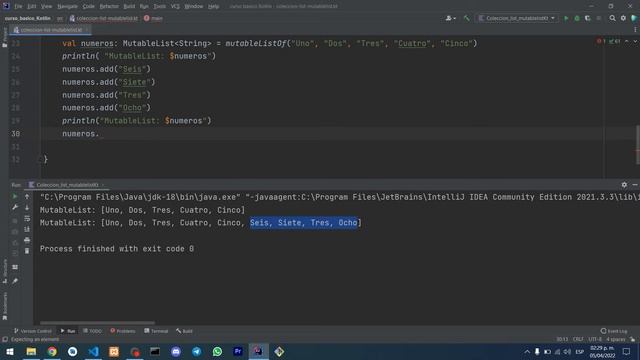Screen dimensions: 640x360
Task: Open the TODO tool window
Action: 92,331
